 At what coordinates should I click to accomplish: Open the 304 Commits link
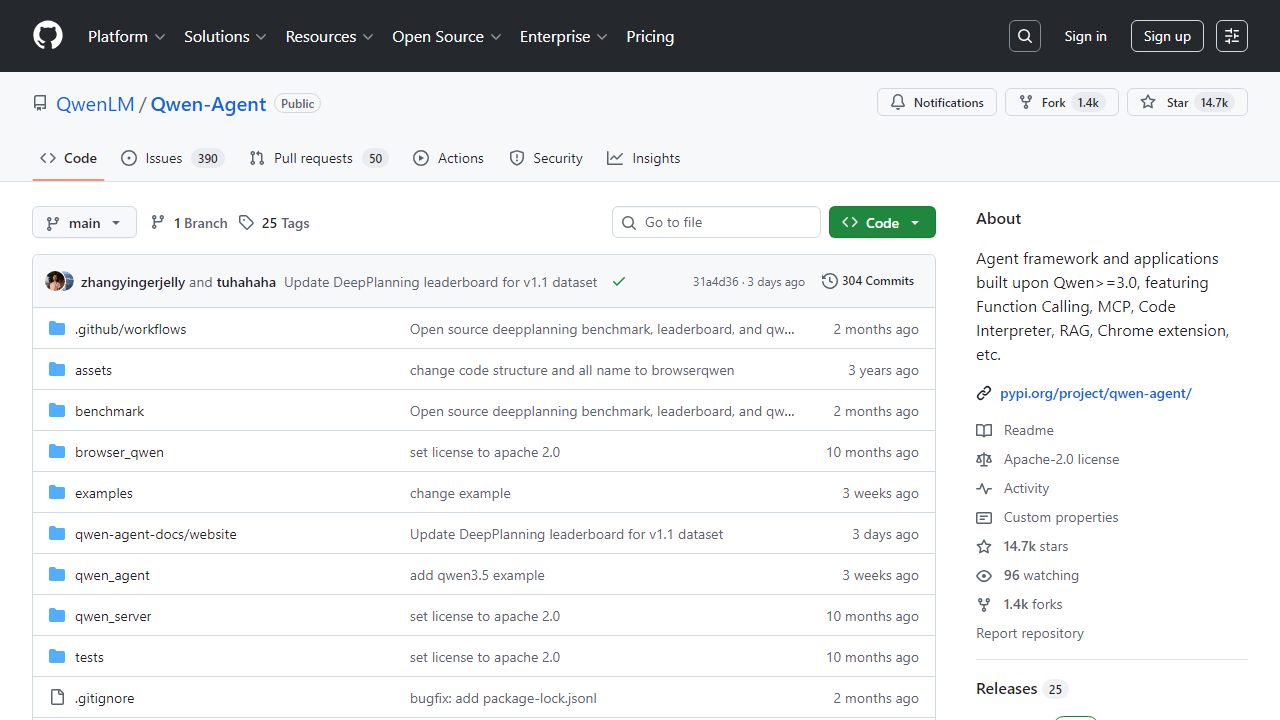tap(868, 281)
